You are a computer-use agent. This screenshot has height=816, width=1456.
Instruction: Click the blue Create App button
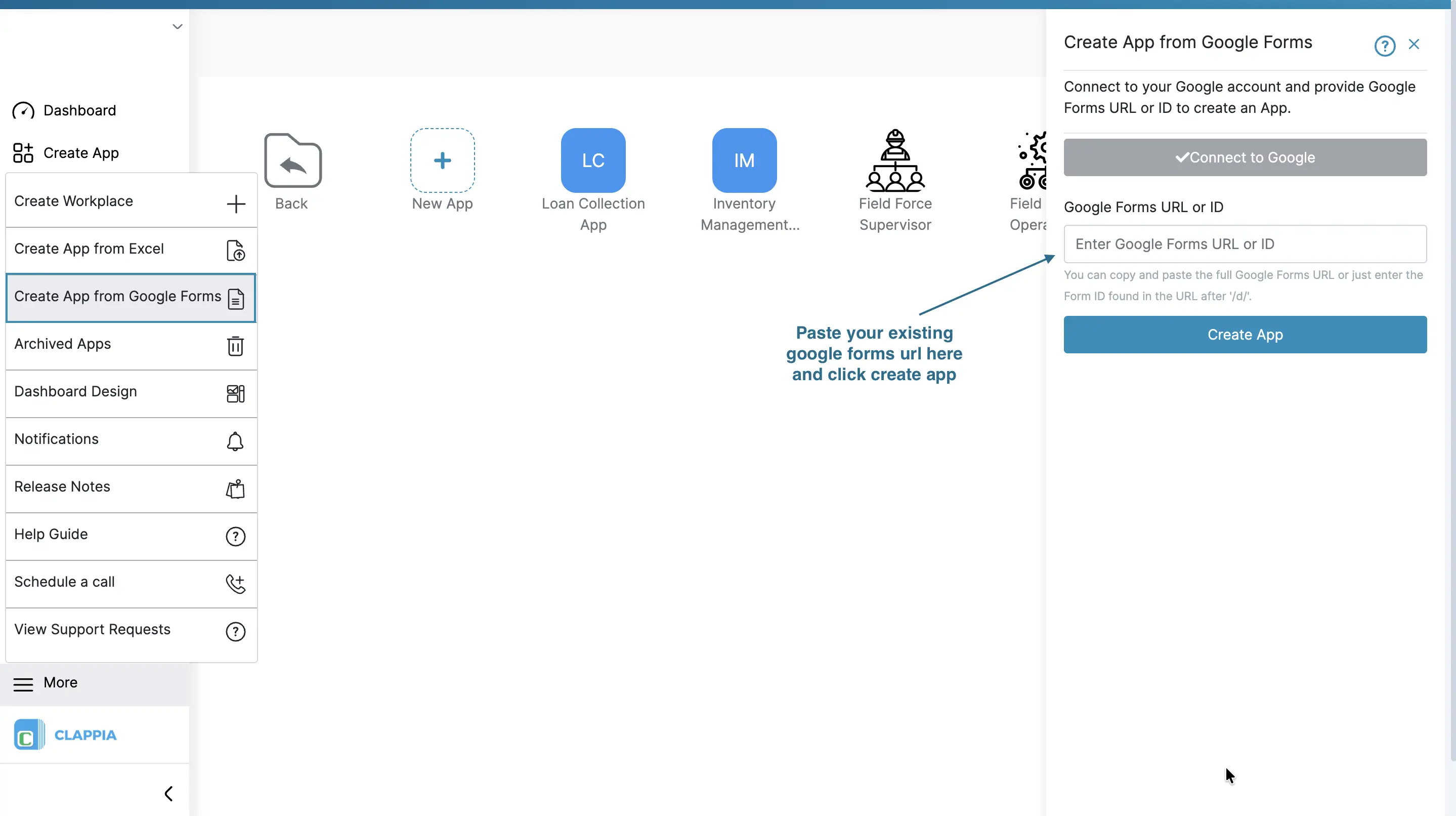coord(1245,335)
